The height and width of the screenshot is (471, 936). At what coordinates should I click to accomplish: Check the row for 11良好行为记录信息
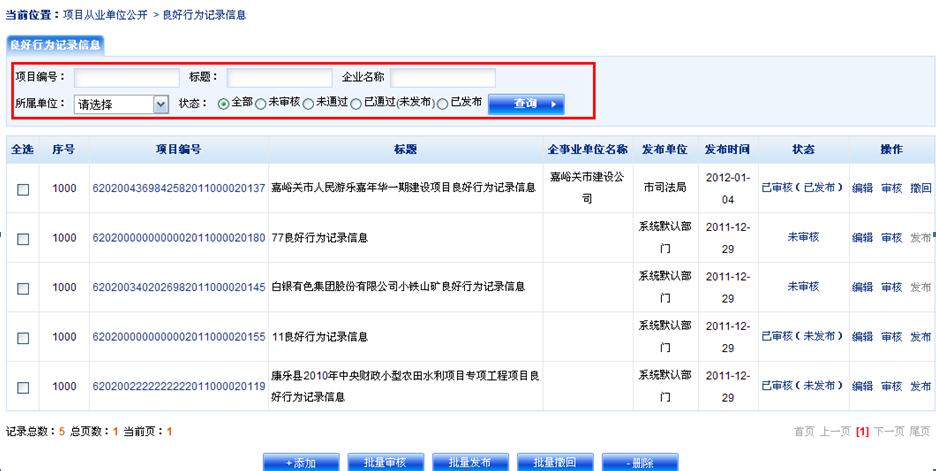click(23, 338)
